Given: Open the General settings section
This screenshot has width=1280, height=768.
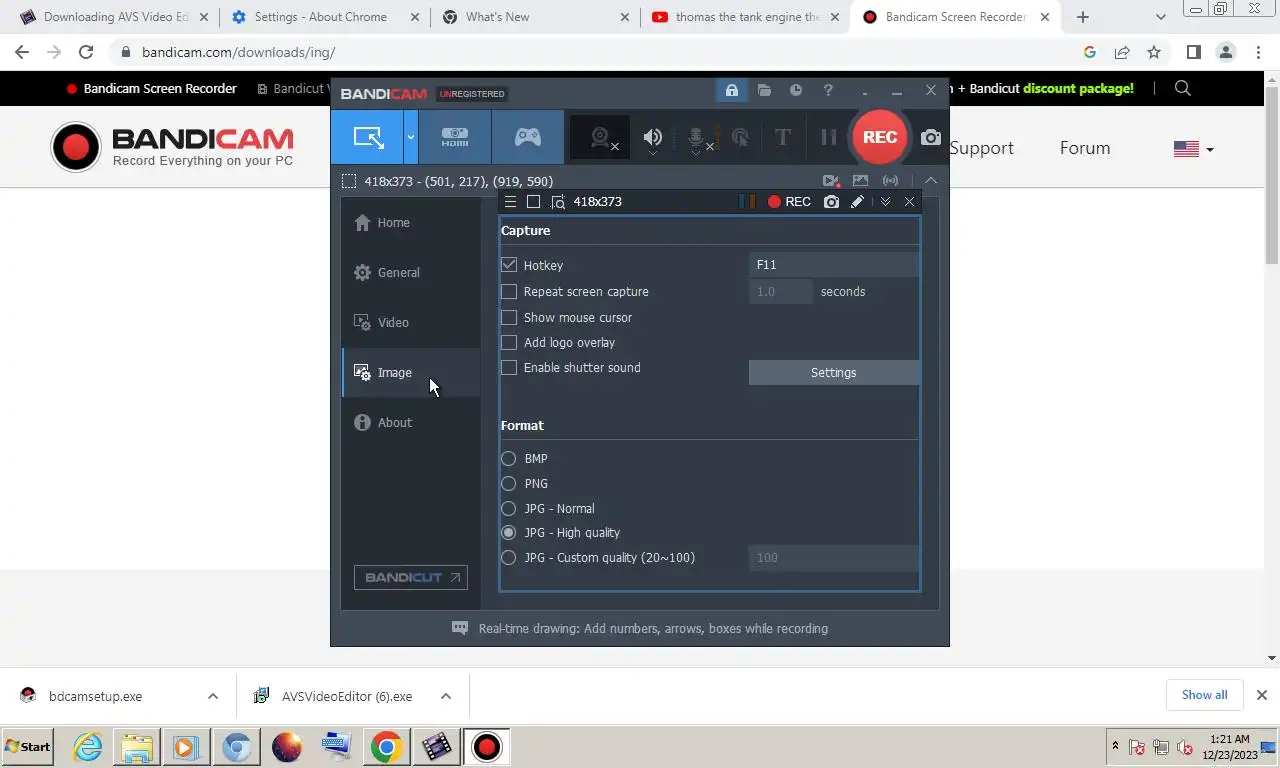Looking at the screenshot, I should point(411,273).
